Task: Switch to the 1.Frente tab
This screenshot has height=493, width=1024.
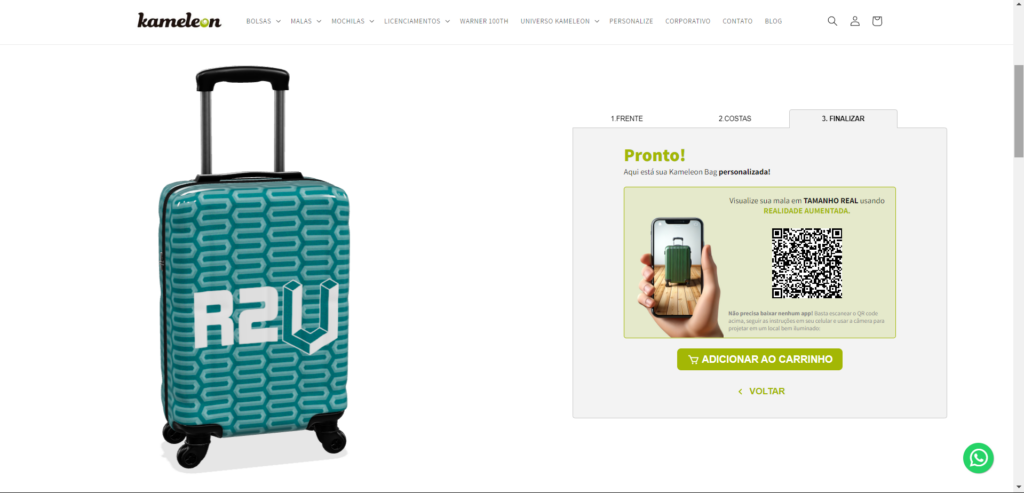Action: pyautogui.click(x=626, y=119)
